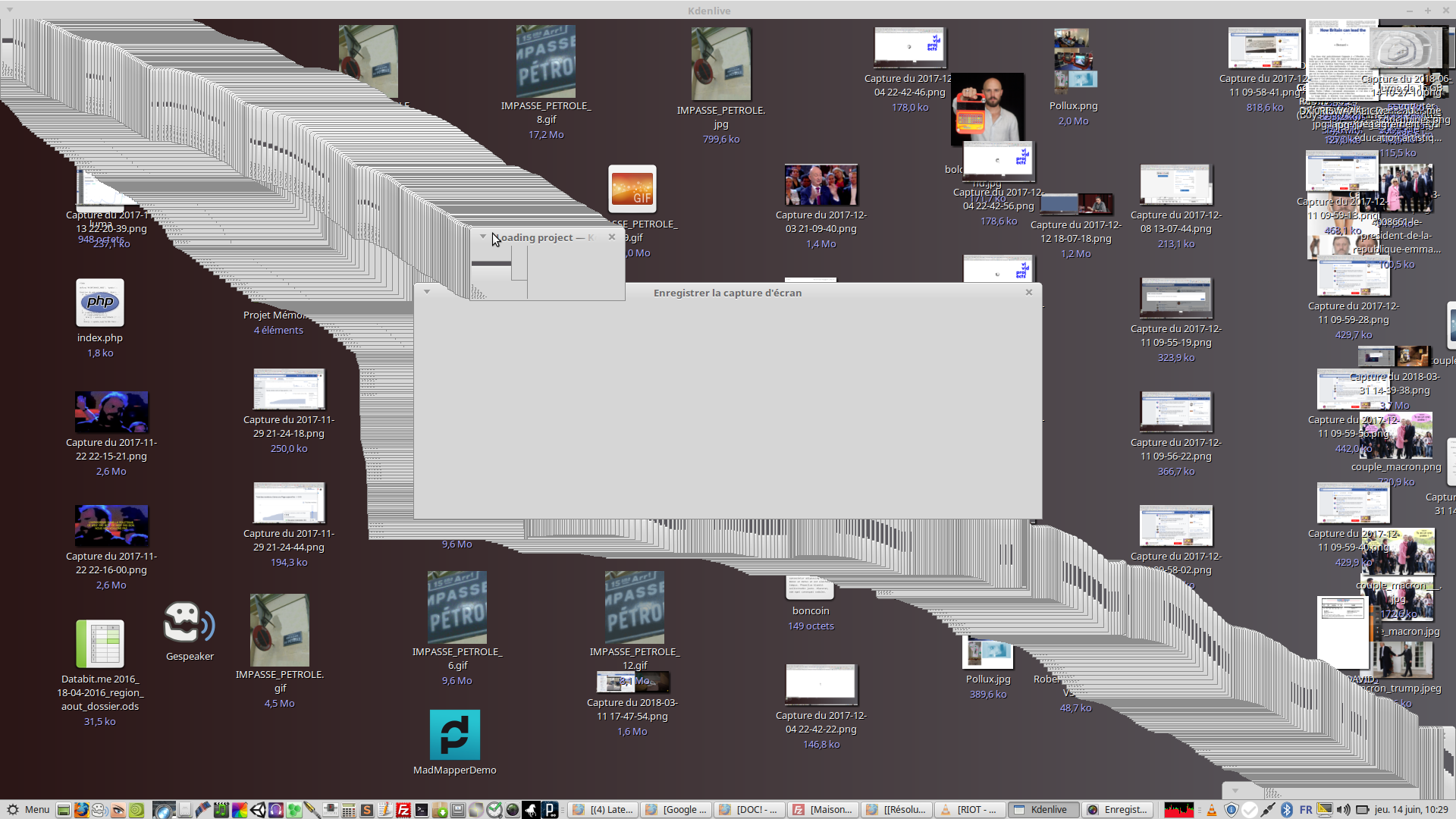Open the MadMapperDemo desktop icon
The width and height of the screenshot is (1456, 819).
(x=454, y=735)
